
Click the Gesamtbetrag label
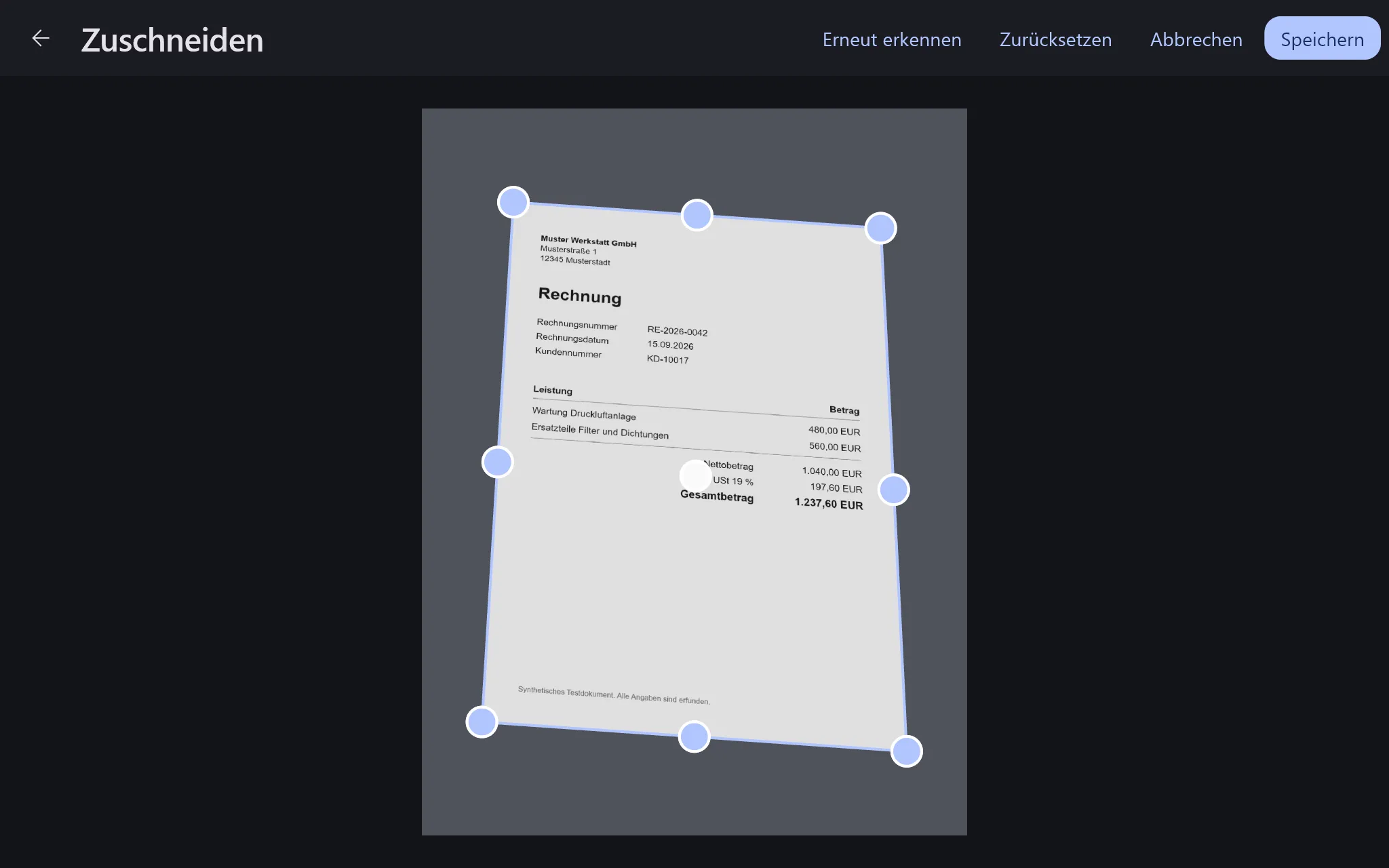tap(717, 496)
